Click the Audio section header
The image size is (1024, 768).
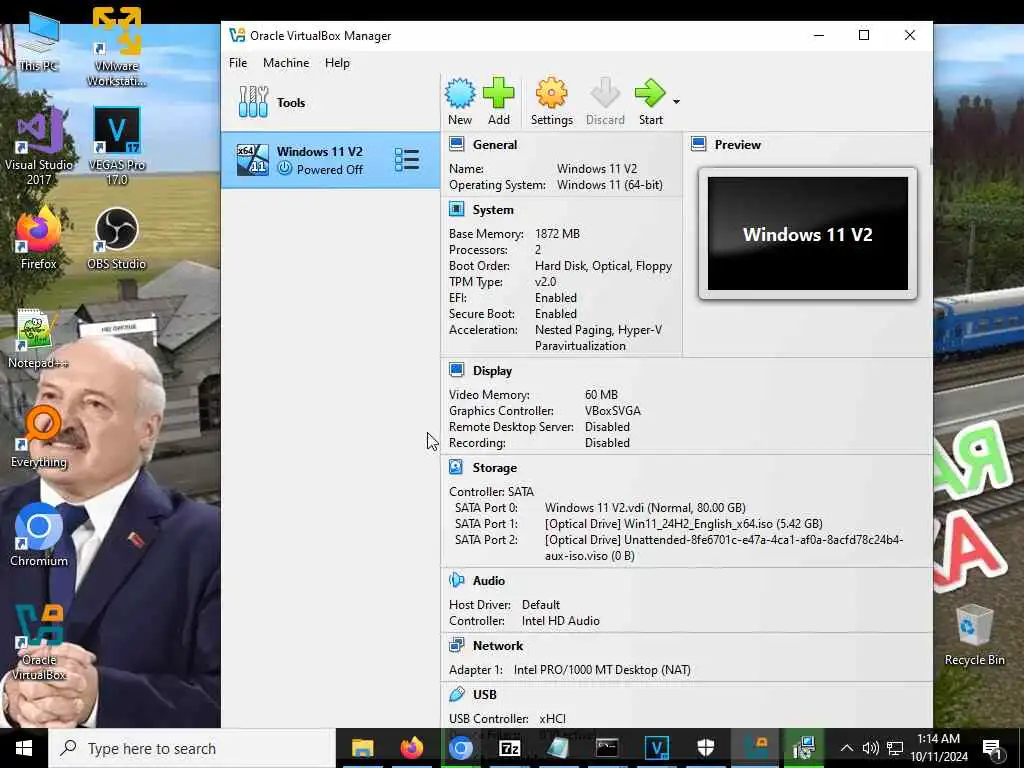pyautogui.click(x=488, y=581)
